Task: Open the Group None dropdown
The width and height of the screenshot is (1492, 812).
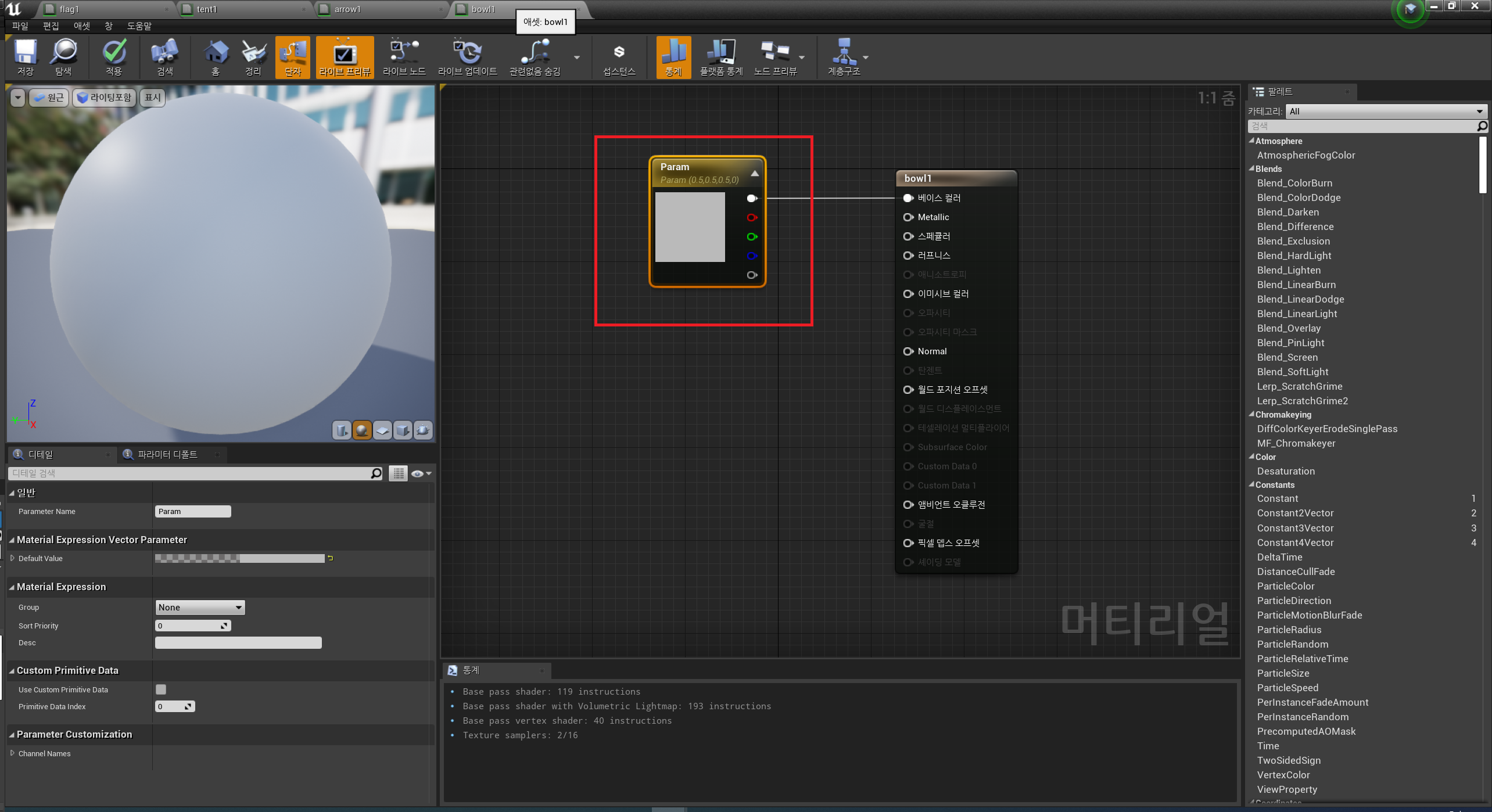Action: point(200,608)
